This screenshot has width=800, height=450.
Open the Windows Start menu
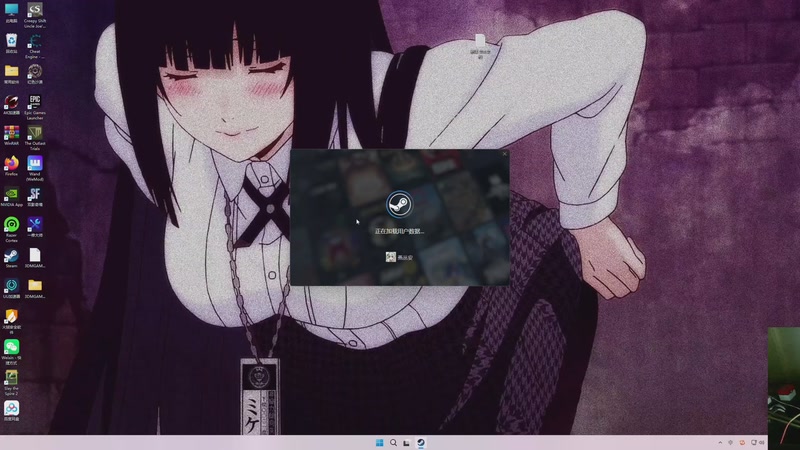(380, 442)
